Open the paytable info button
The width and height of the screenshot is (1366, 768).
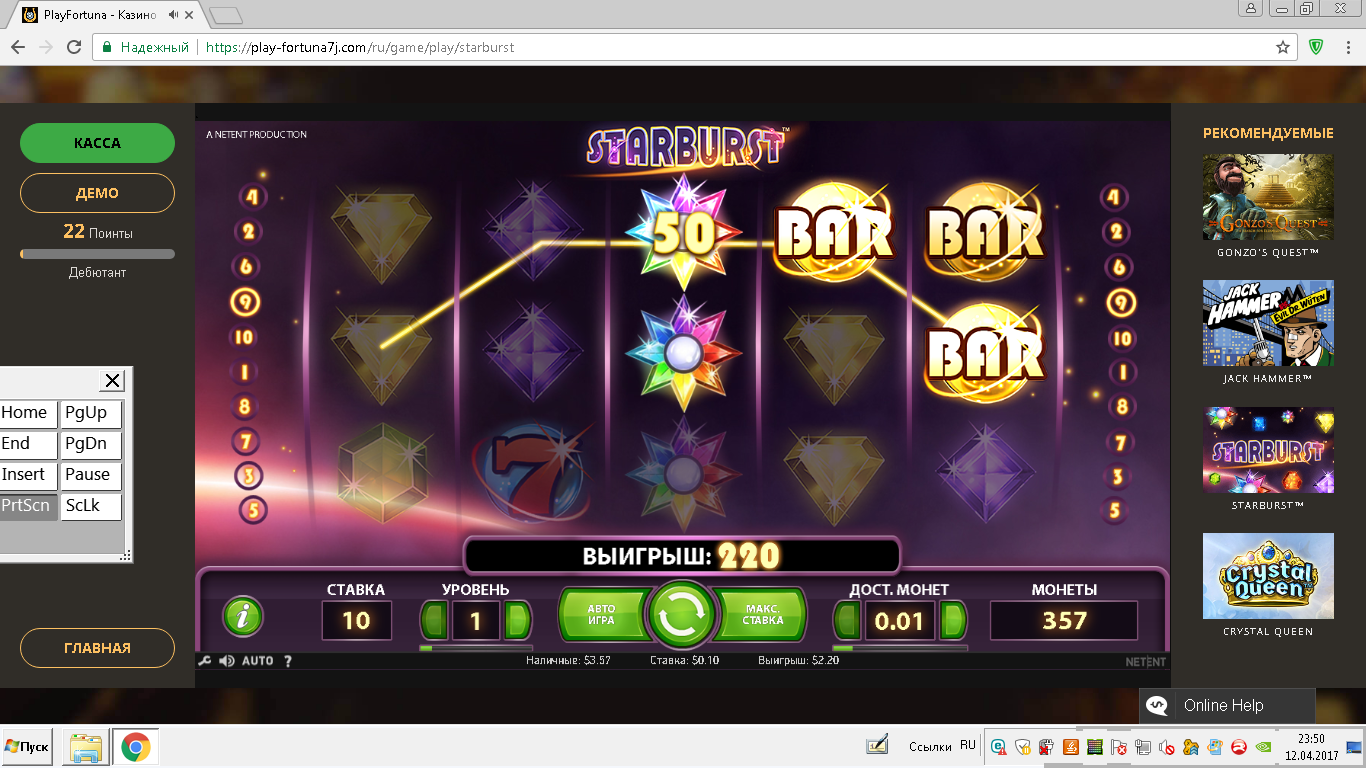click(x=242, y=616)
